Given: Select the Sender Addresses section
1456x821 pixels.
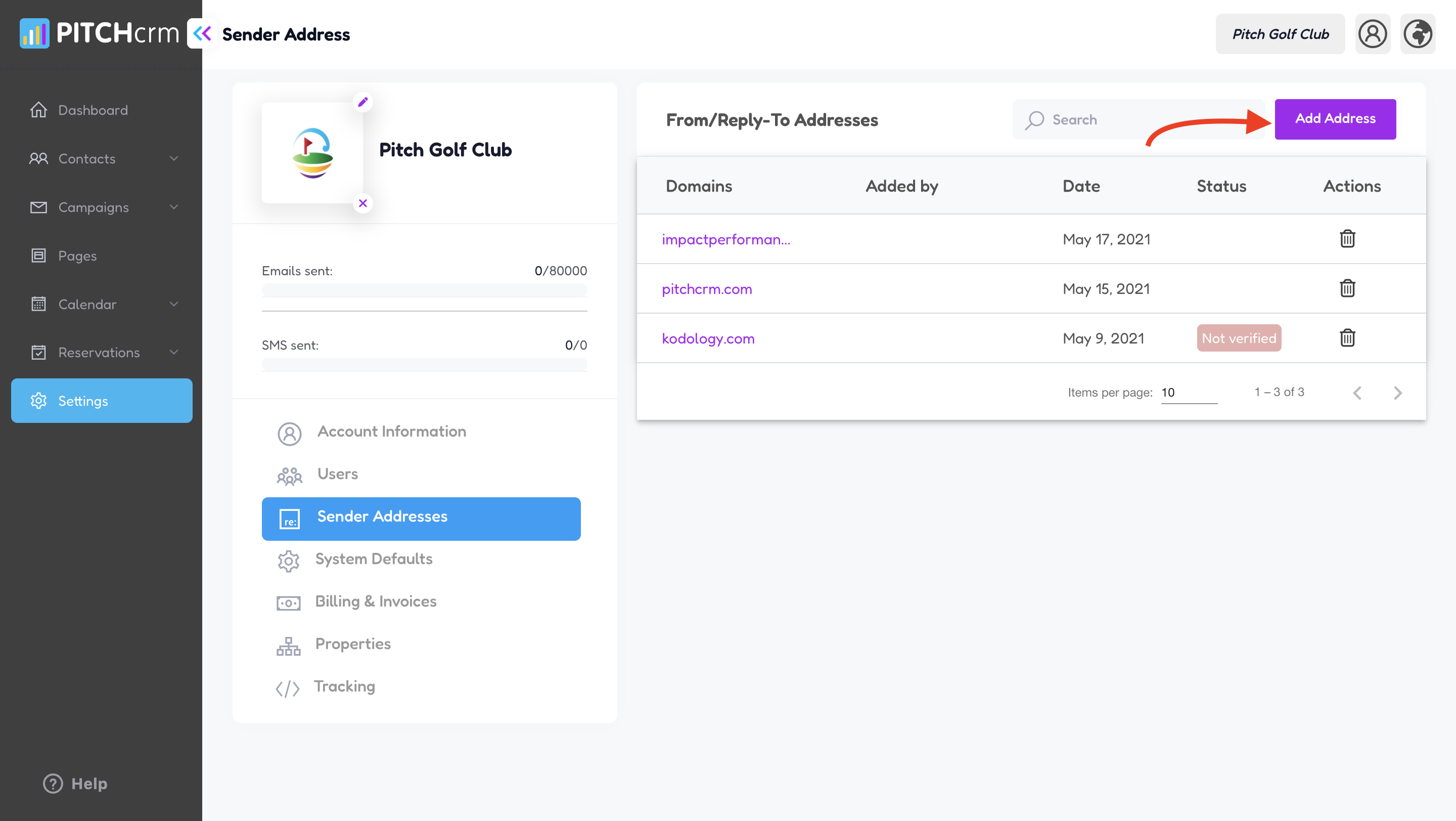Looking at the screenshot, I should point(421,518).
